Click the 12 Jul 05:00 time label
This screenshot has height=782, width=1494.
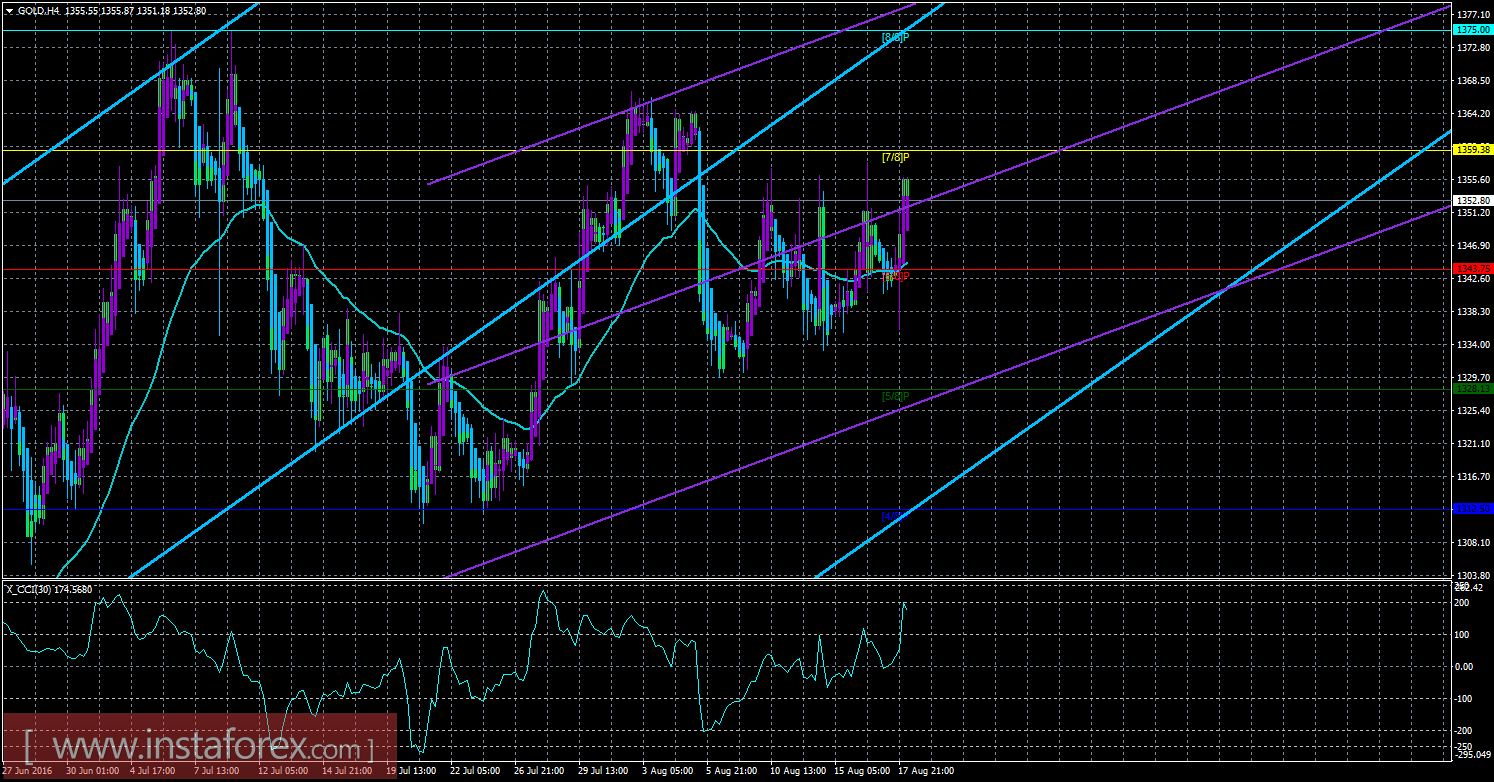(281, 772)
